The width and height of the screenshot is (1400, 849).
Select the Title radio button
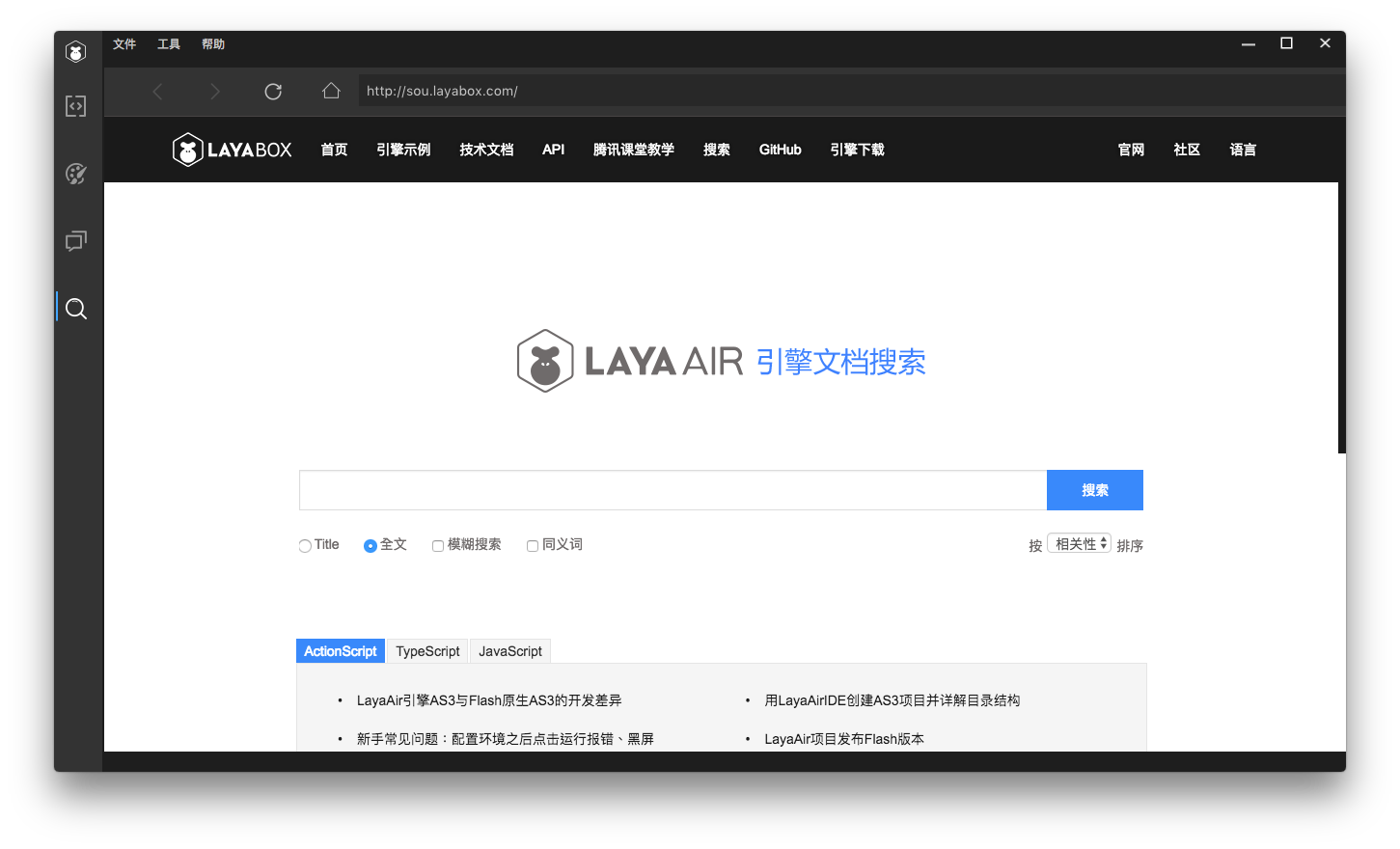[305, 546]
